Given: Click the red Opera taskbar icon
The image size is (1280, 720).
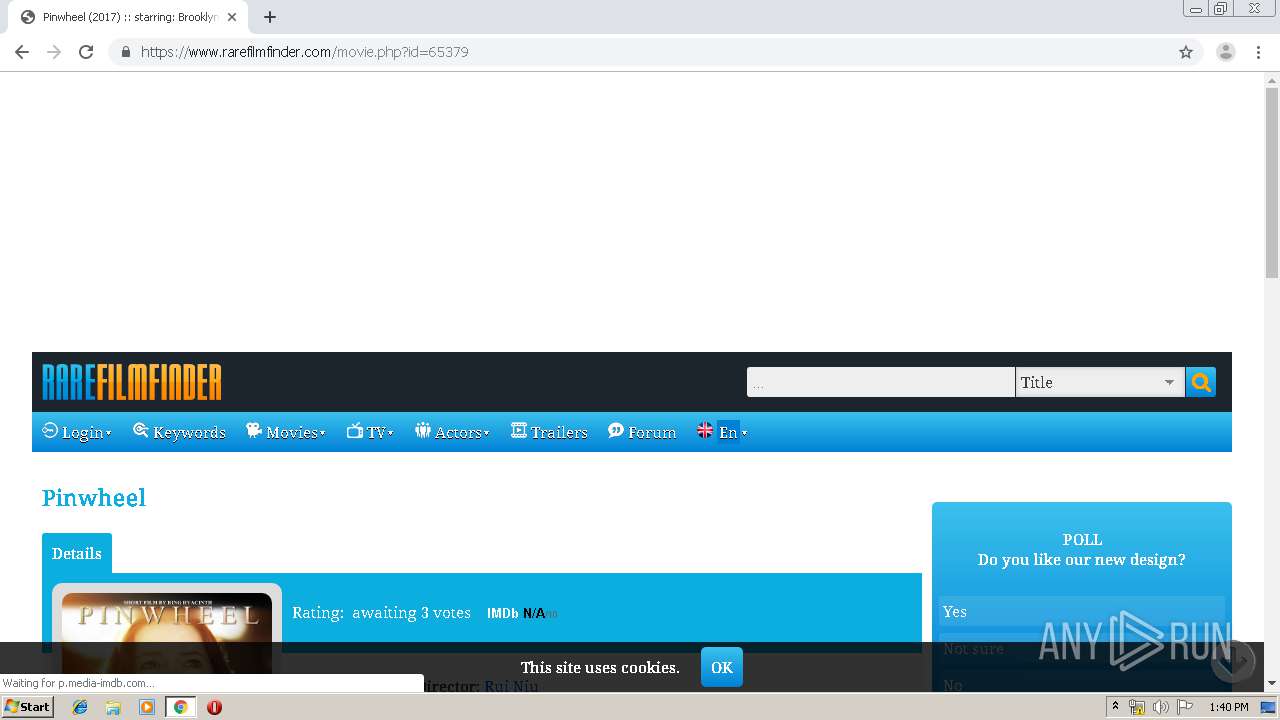Looking at the screenshot, I should 214,707.
